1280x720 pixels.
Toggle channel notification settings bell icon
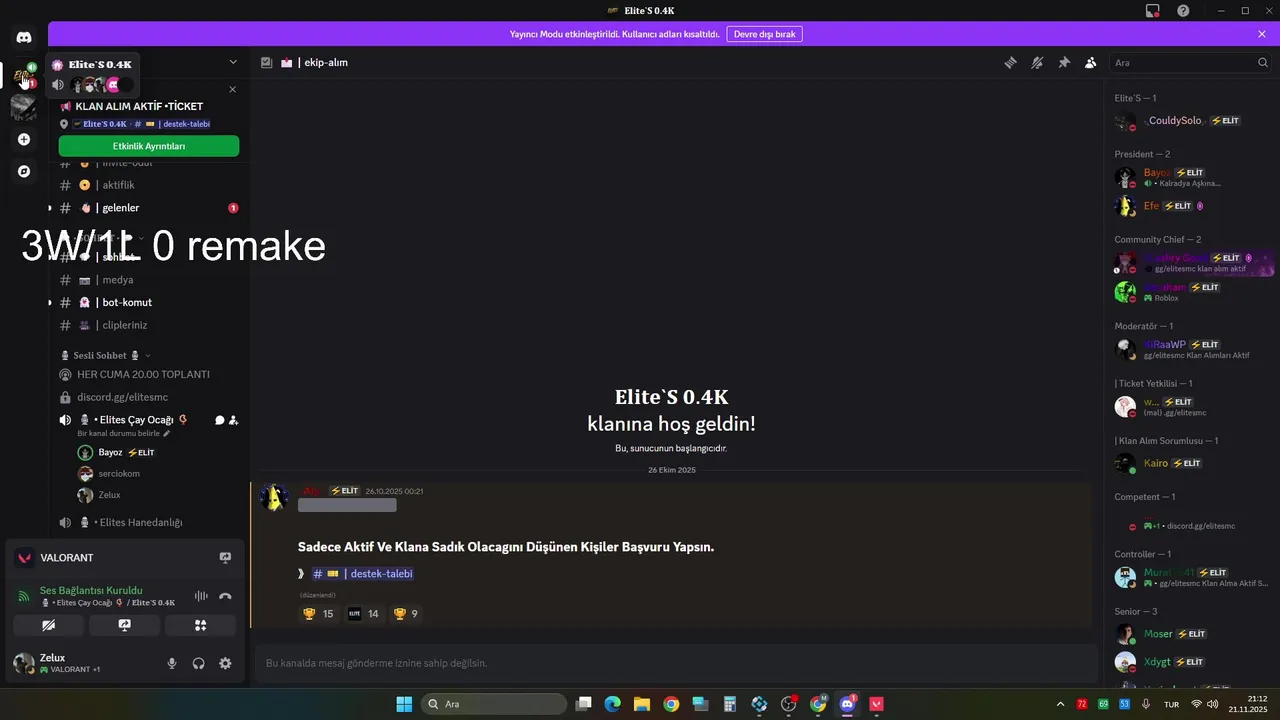point(1037,62)
